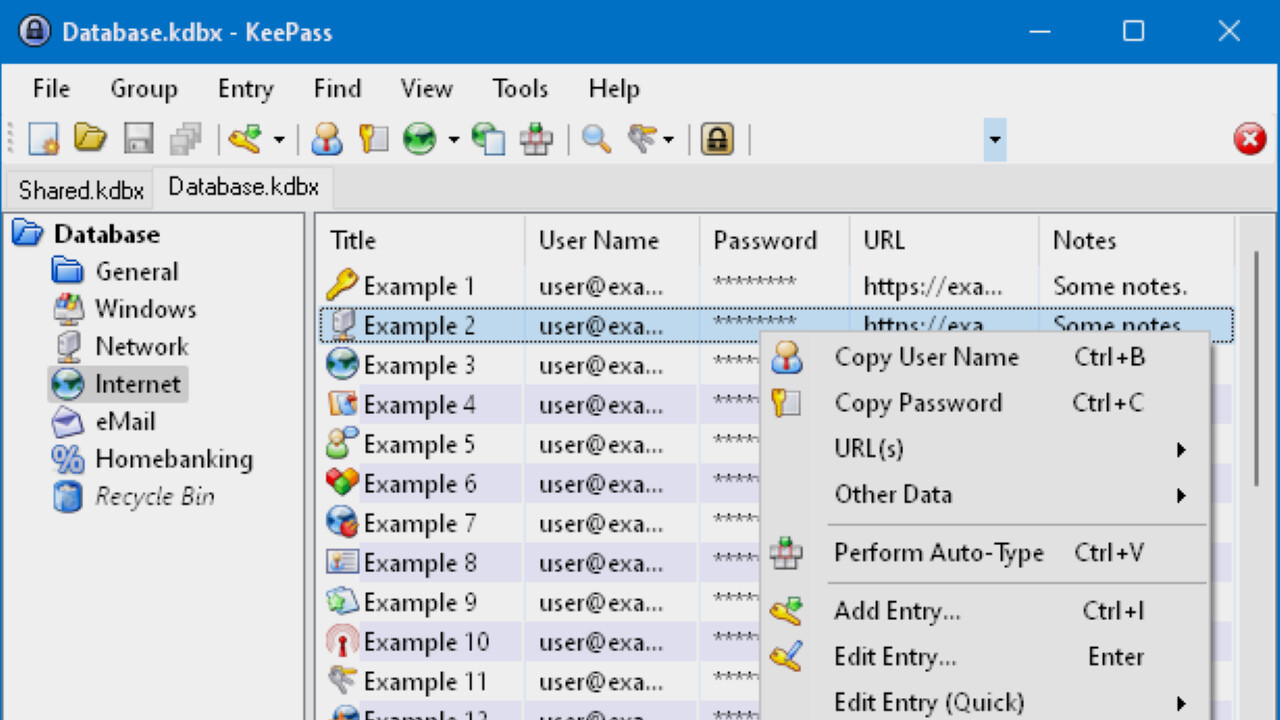Open the Help menu
This screenshot has height=720, width=1280.
(x=614, y=89)
